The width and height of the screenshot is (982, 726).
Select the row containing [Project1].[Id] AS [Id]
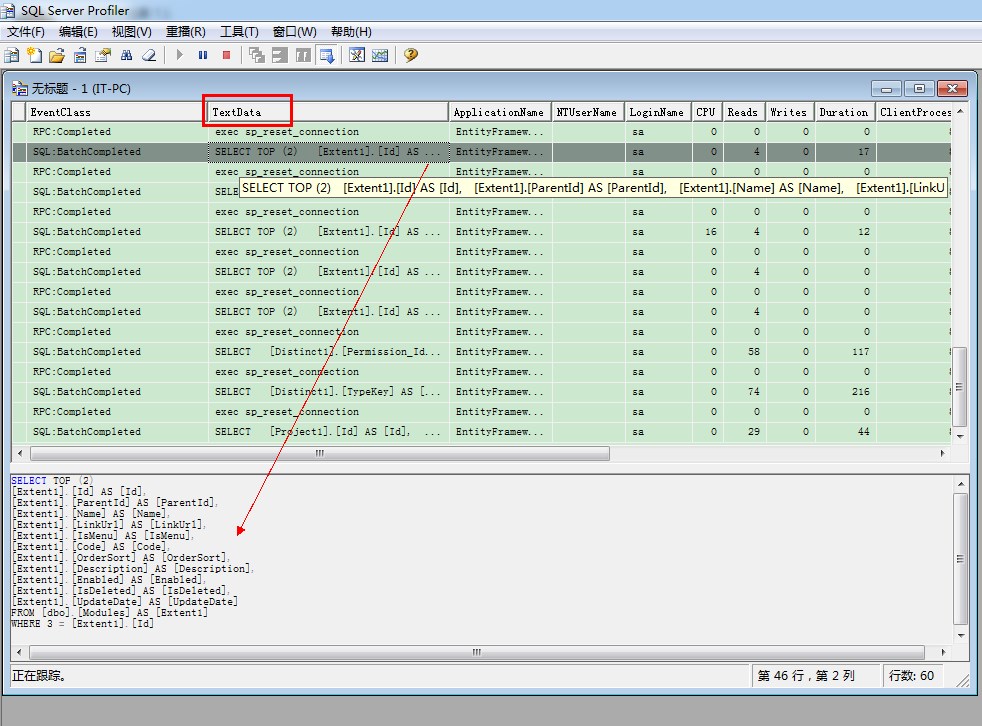pos(482,432)
